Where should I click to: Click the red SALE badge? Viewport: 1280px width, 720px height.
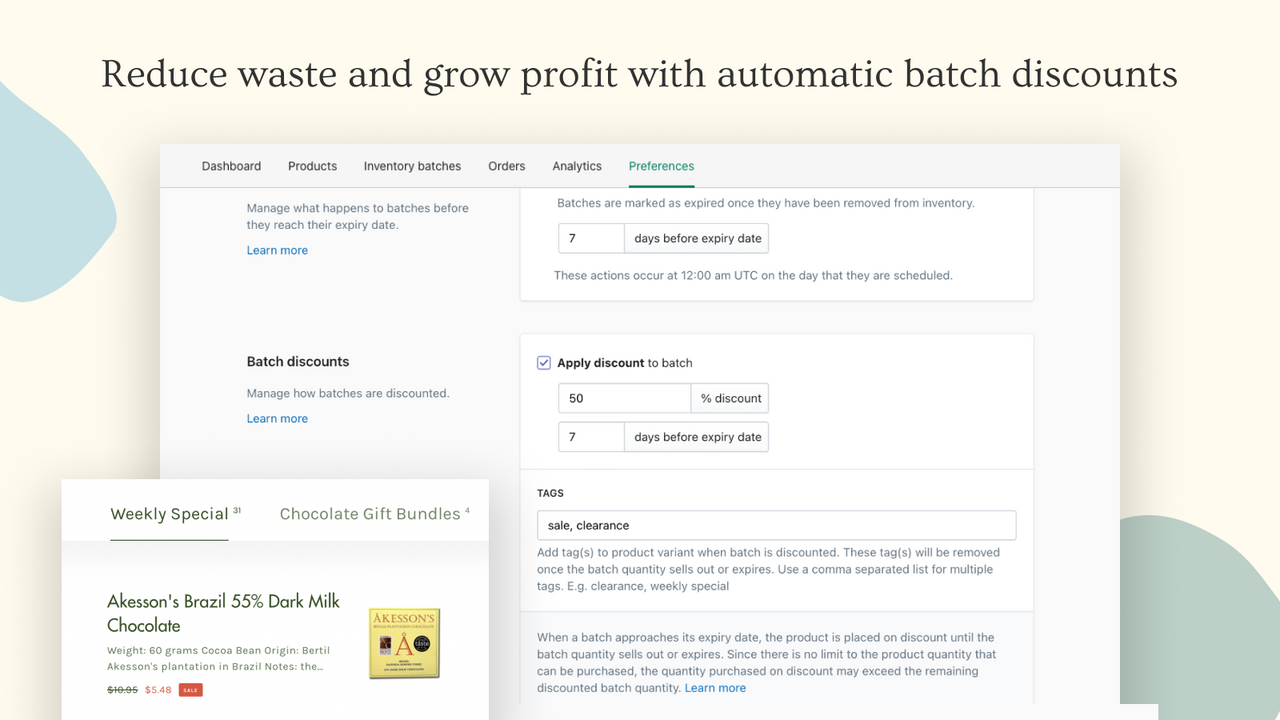click(x=189, y=689)
